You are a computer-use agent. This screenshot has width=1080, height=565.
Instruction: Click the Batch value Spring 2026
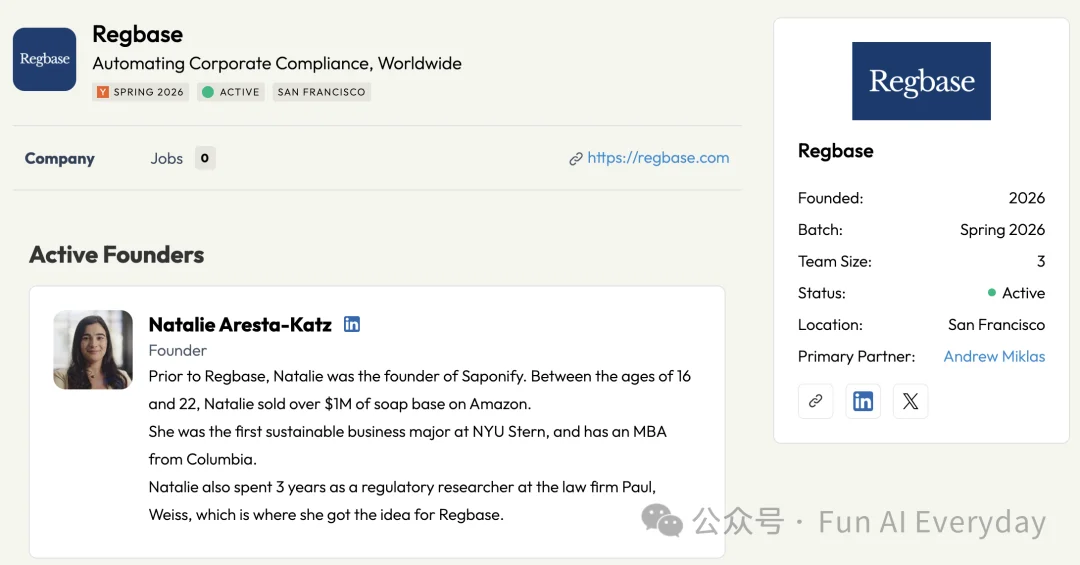pyautogui.click(x=1002, y=230)
